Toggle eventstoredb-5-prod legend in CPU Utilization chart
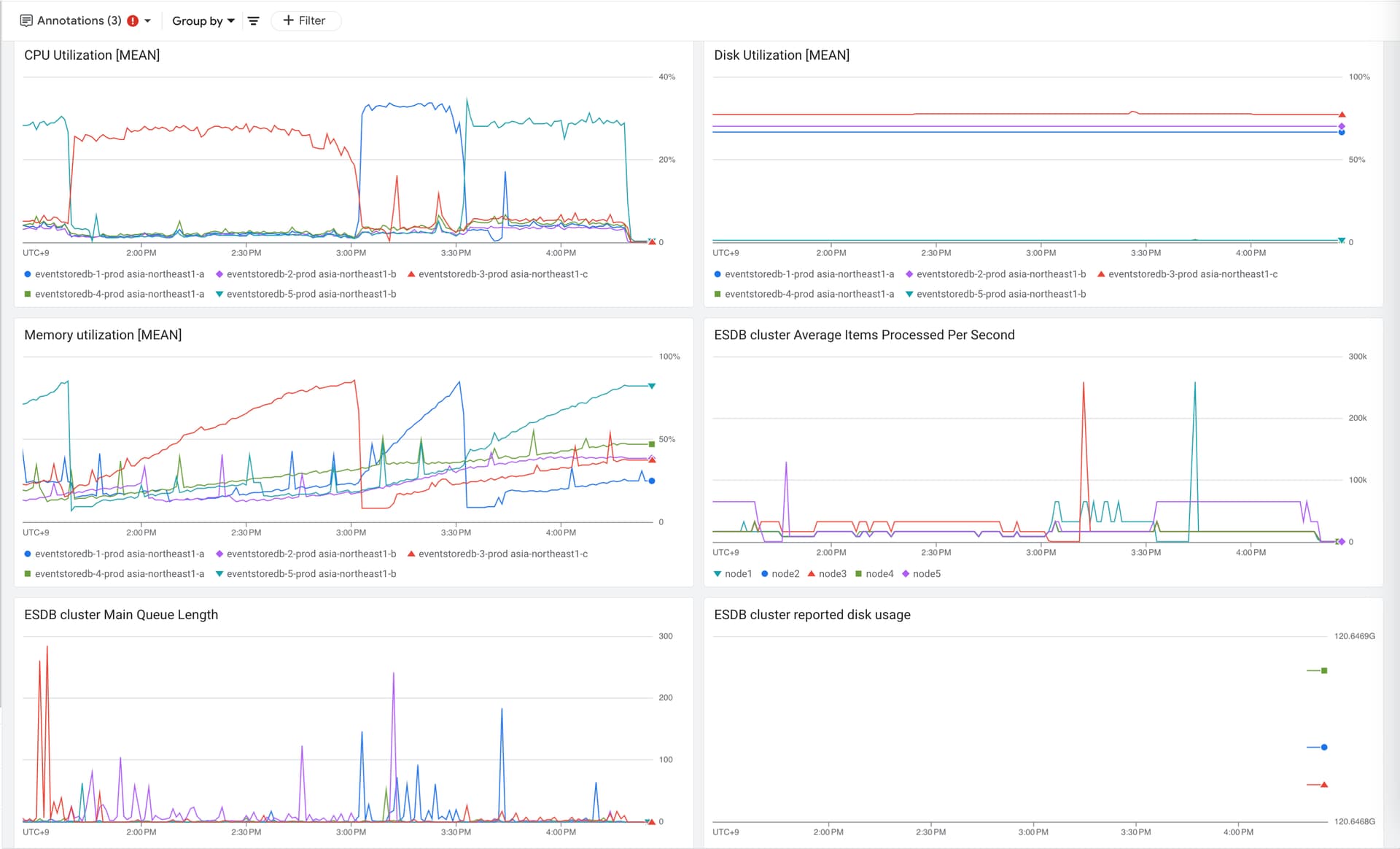Image resolution: width=1400 pixels, height=849 pixels. (306, 294)
